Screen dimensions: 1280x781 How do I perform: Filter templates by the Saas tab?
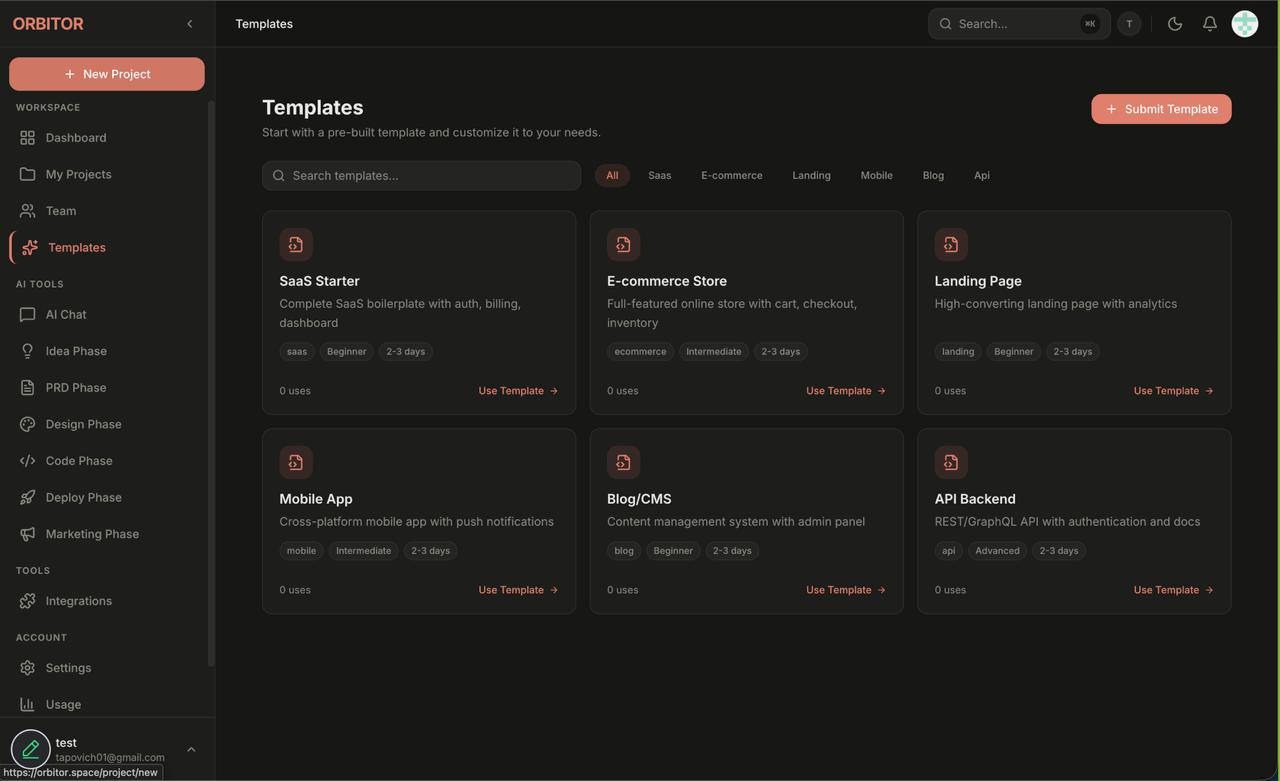tap(659, 176)
